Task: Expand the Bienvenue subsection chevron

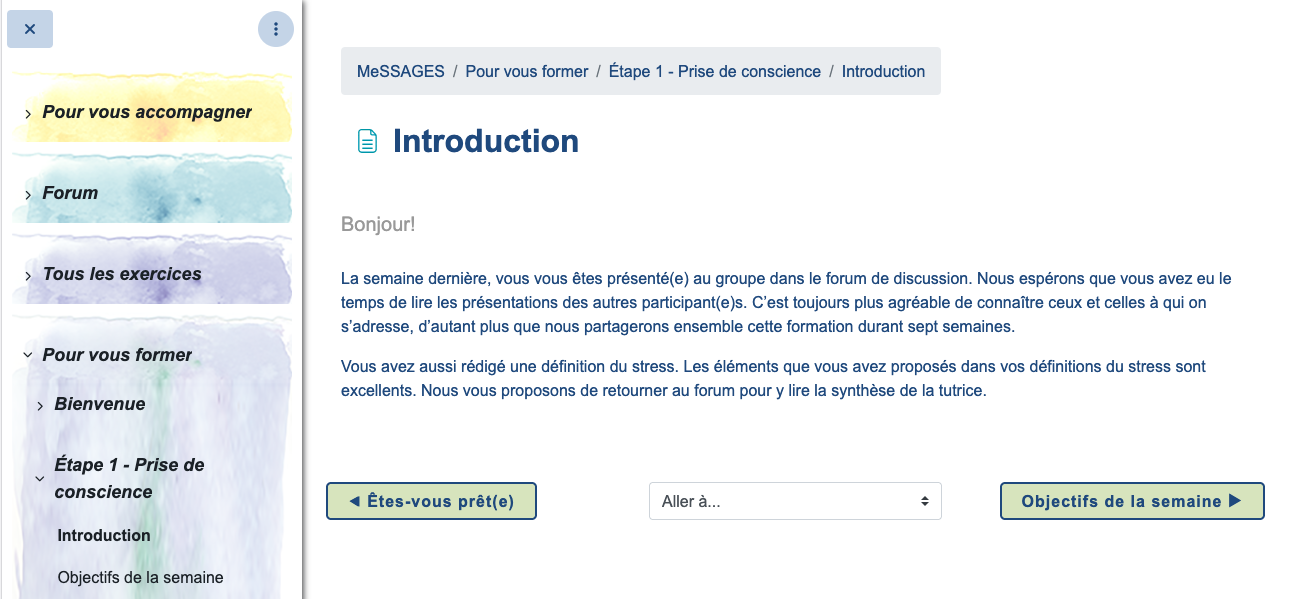Action: tap(40, 405)
